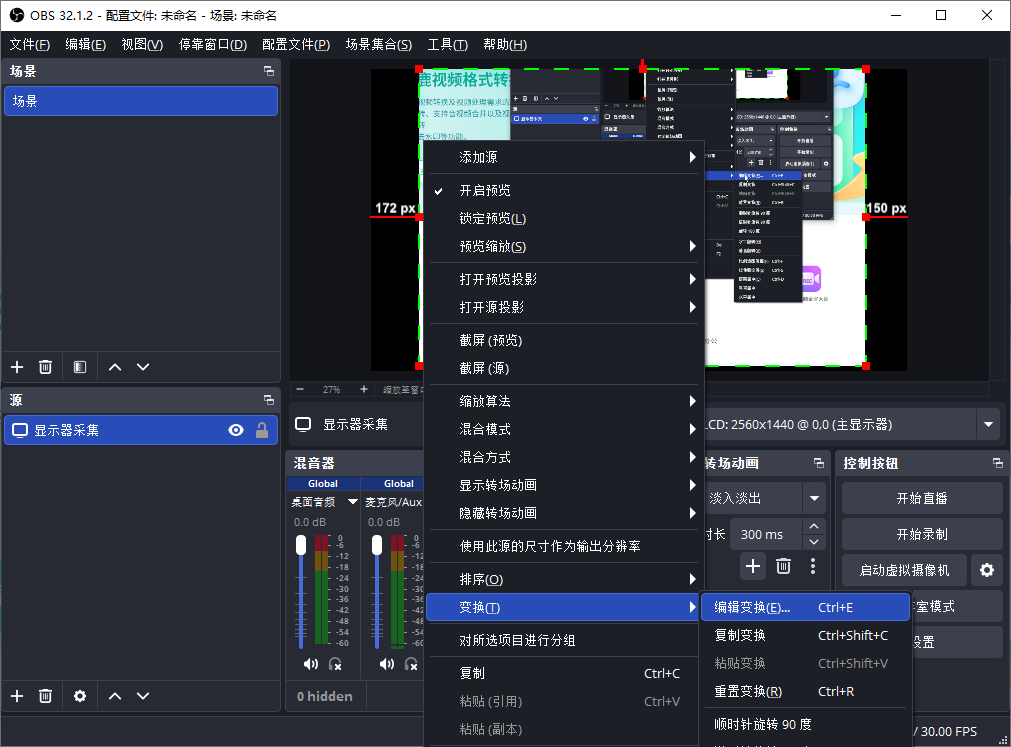Remove transition with trash icon
Image resolution: width=1011 pixels, height=747 pixels.
coord(783,566)
